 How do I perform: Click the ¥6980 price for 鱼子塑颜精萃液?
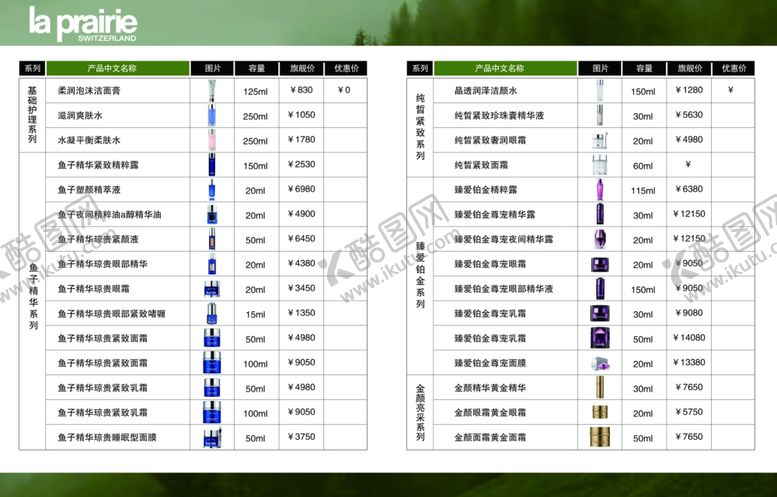(300, 190)
